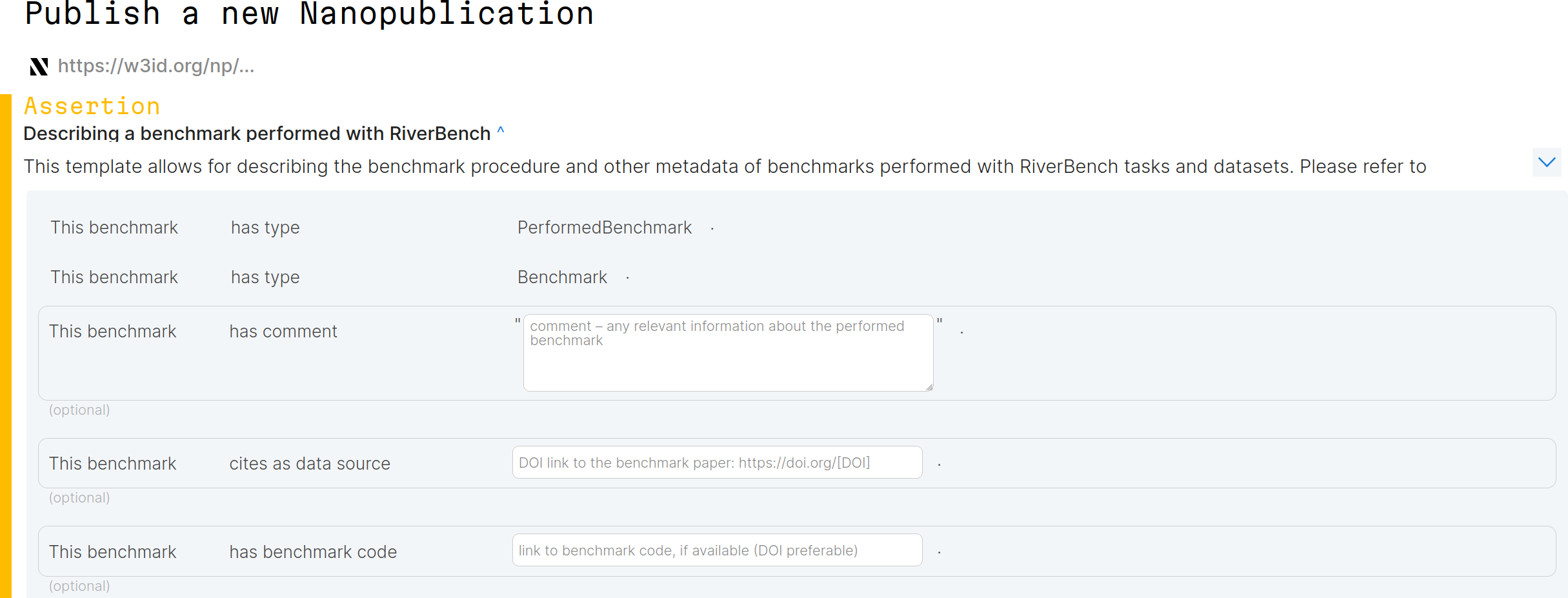Click the 'Describing a benchmark performed with RiverBench' title

(x=257, y=134)
